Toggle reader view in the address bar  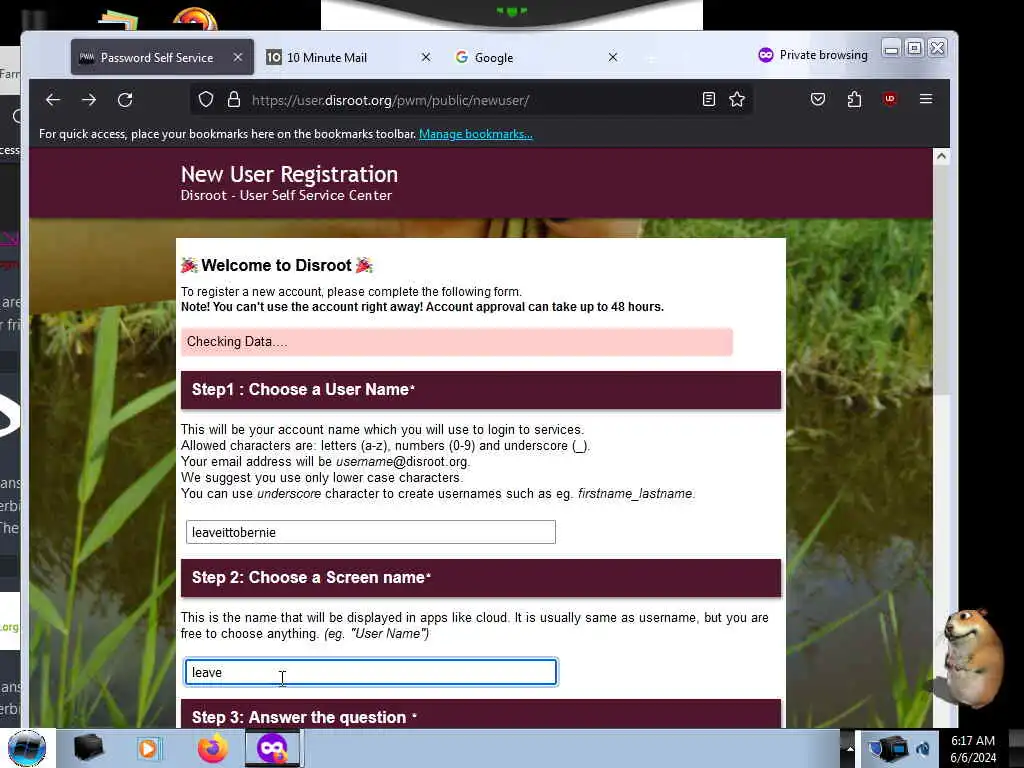point(709,99)
